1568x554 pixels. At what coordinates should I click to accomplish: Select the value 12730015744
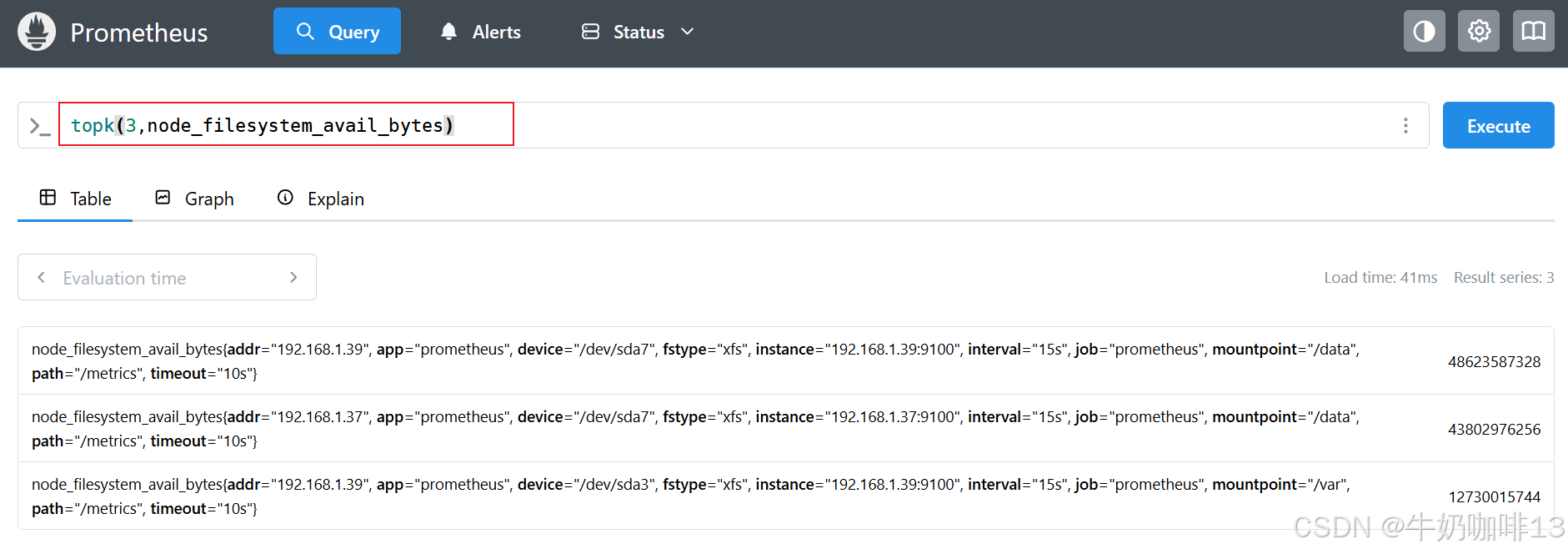click(x=1494, y=496)
